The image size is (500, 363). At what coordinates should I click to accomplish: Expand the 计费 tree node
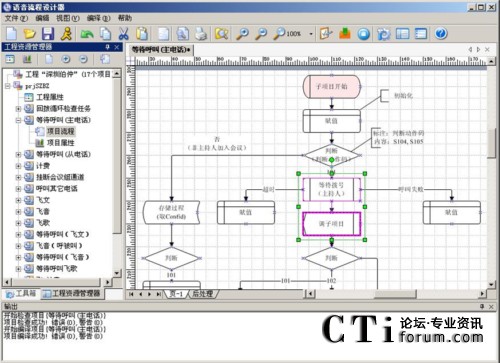[x=18, y=166]
